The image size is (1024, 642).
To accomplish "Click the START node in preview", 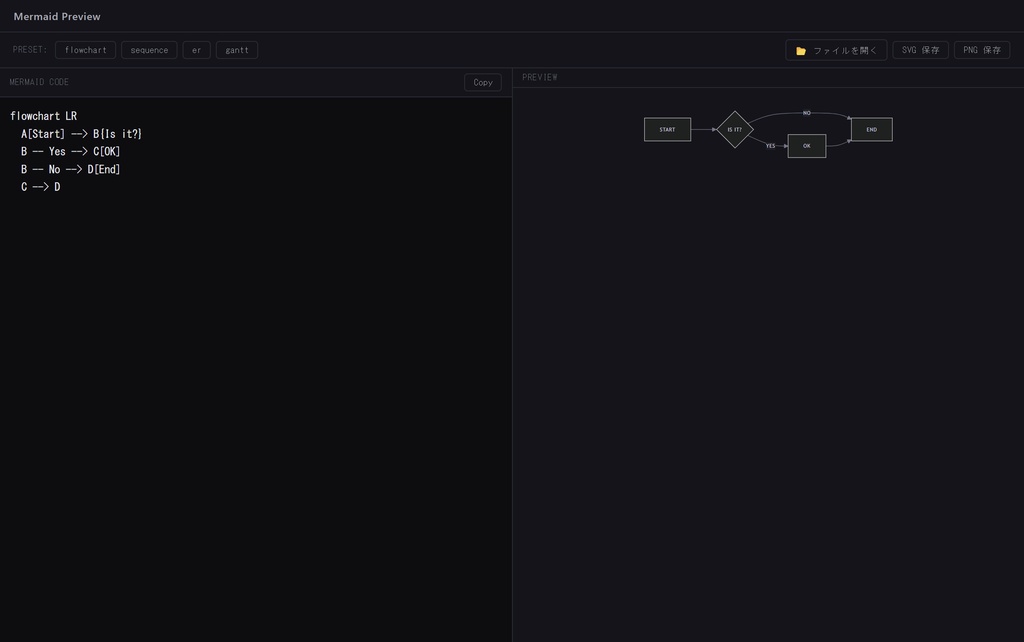I will pos(667,129).
